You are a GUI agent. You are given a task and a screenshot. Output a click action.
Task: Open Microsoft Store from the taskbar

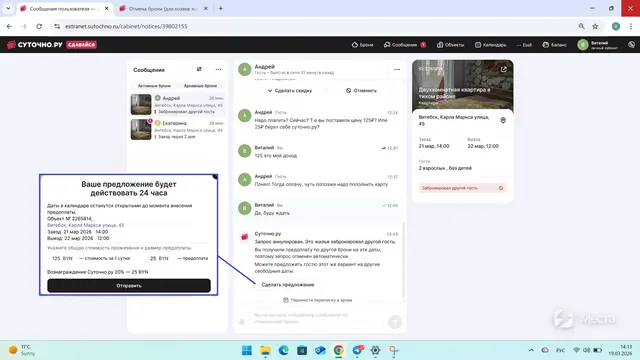(302, 350)
